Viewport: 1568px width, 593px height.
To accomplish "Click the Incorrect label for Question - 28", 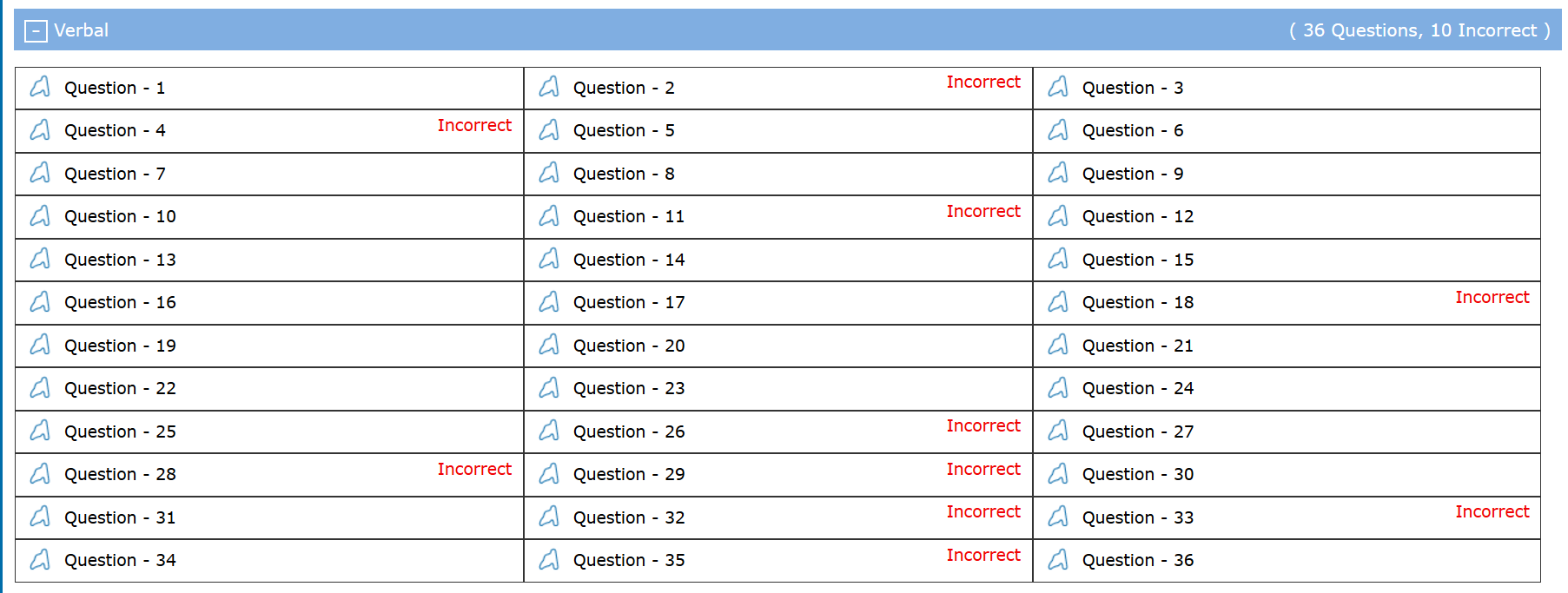I will (474, 469).
